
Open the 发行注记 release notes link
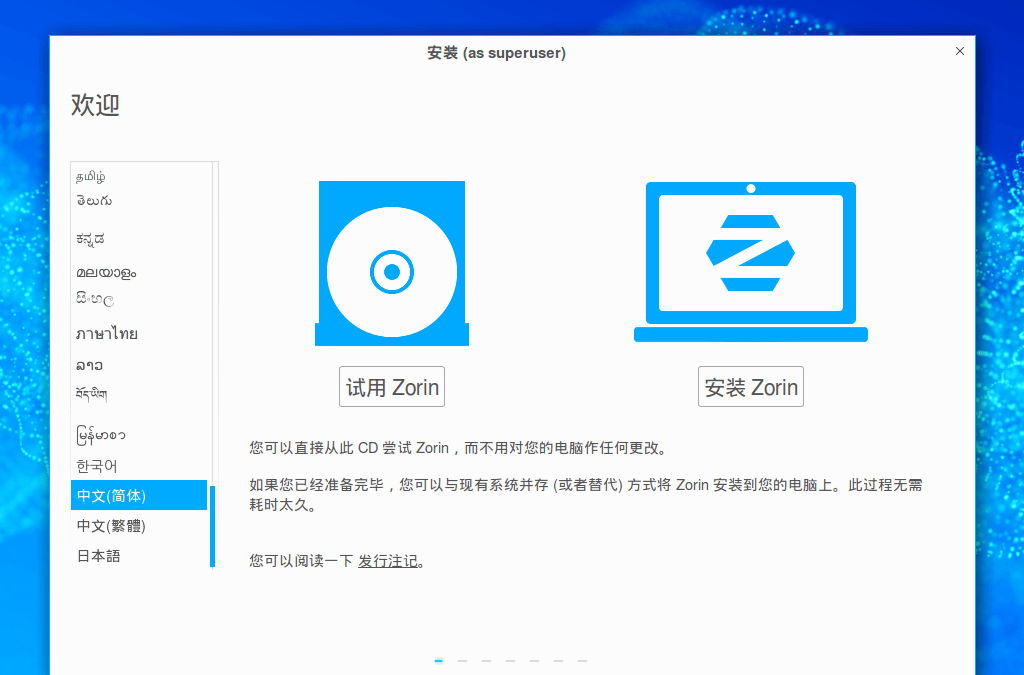coord(388,561)
